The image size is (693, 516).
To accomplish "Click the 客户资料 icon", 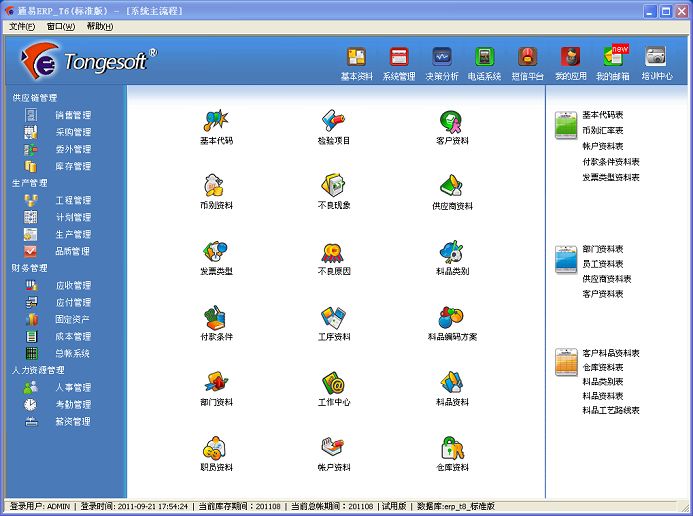I will coord(452,122).
